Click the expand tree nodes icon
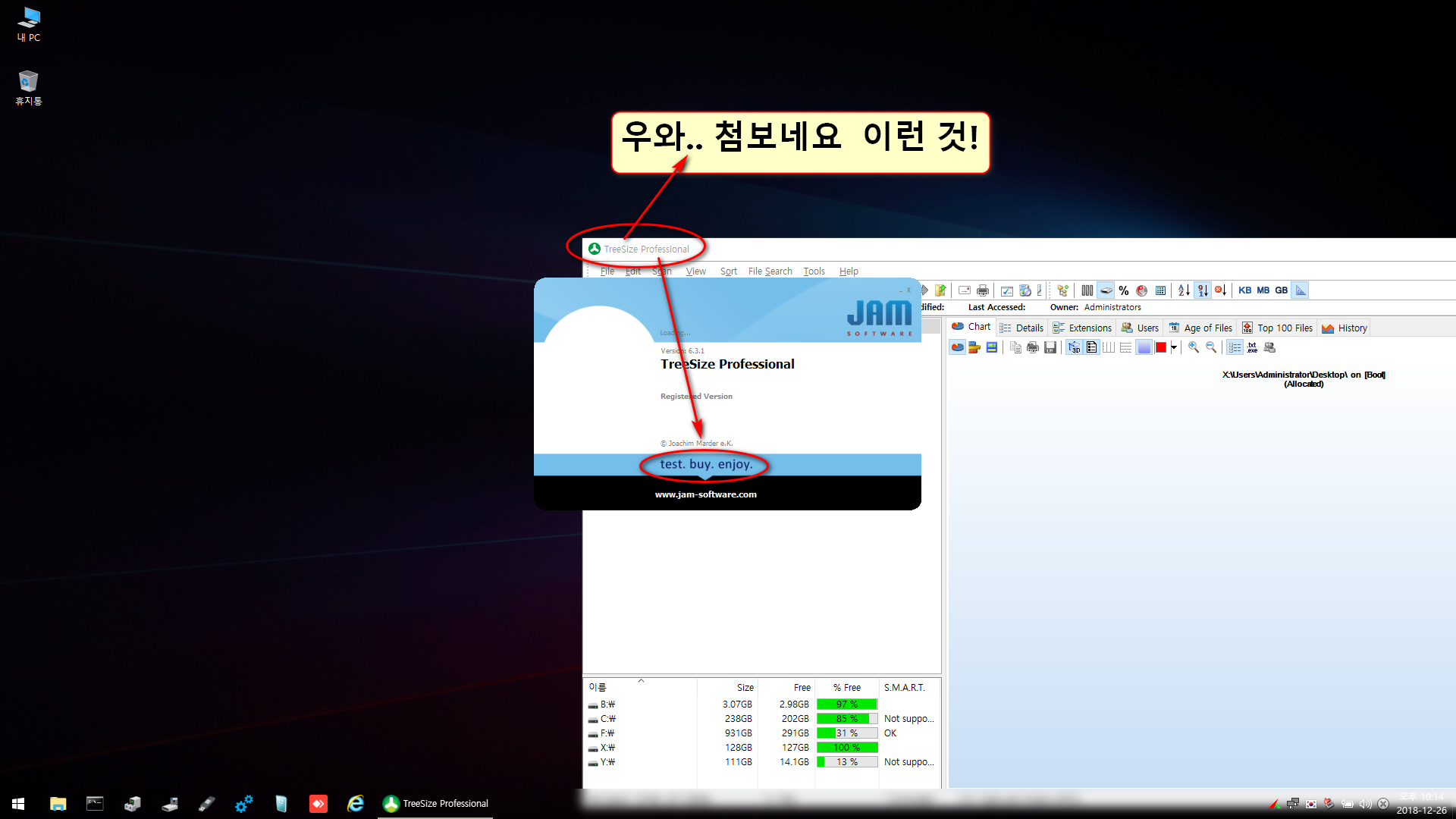This screenshot has height=819, width=1456. pyautogui.click(x=1063, y=290)
